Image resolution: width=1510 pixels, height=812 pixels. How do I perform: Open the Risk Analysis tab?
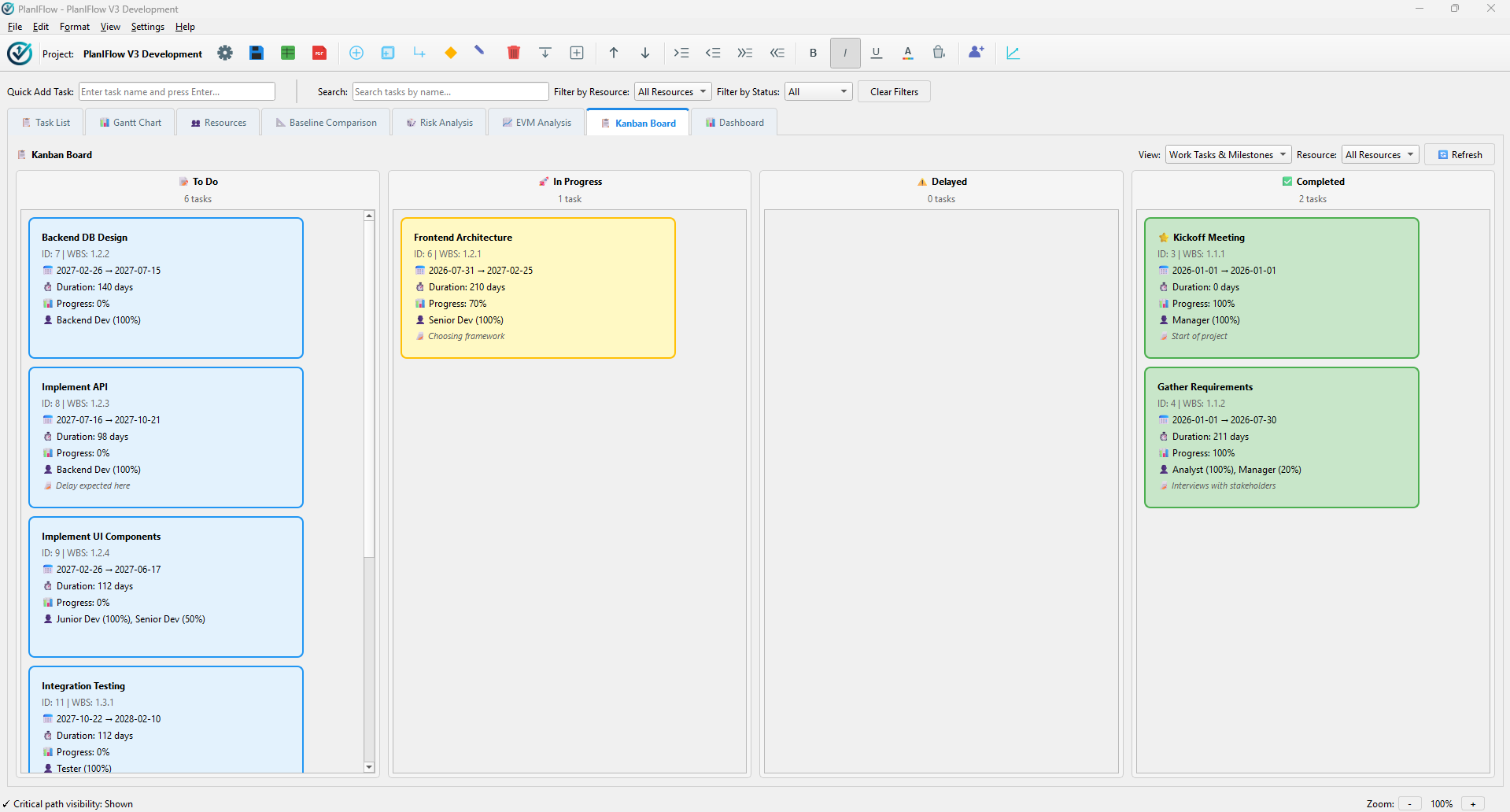(440, 123)
